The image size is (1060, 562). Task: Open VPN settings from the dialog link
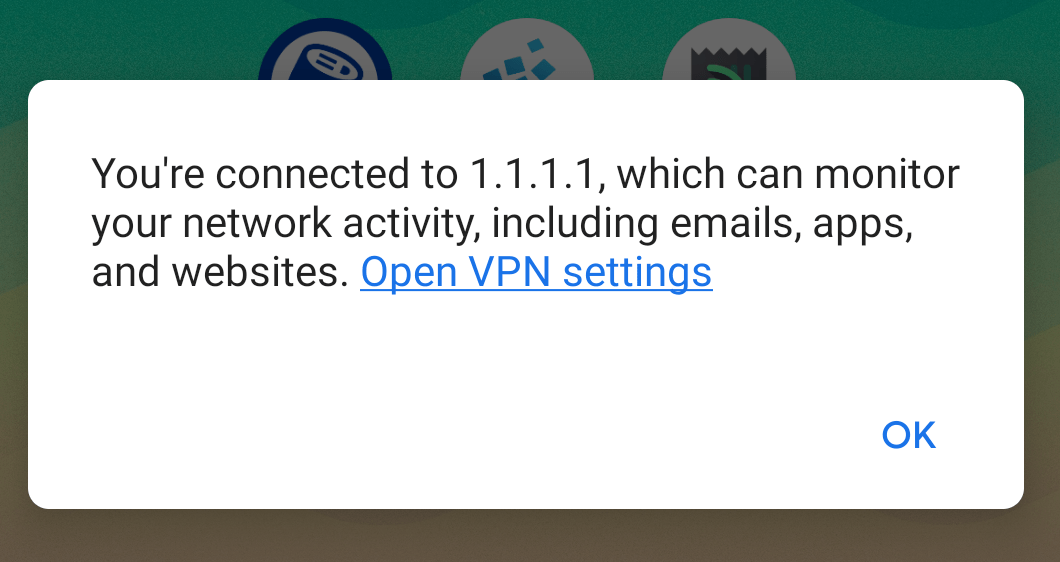(x=536, y=272)
